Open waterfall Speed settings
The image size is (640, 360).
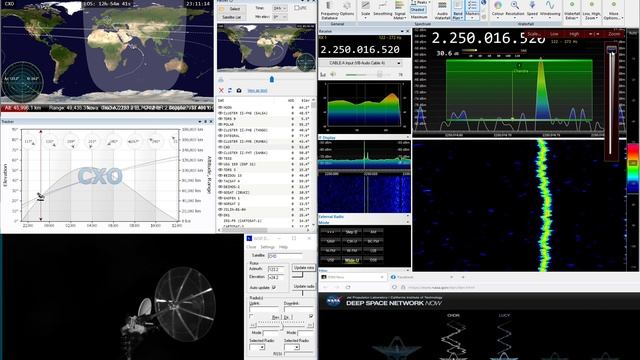[532, 9]
